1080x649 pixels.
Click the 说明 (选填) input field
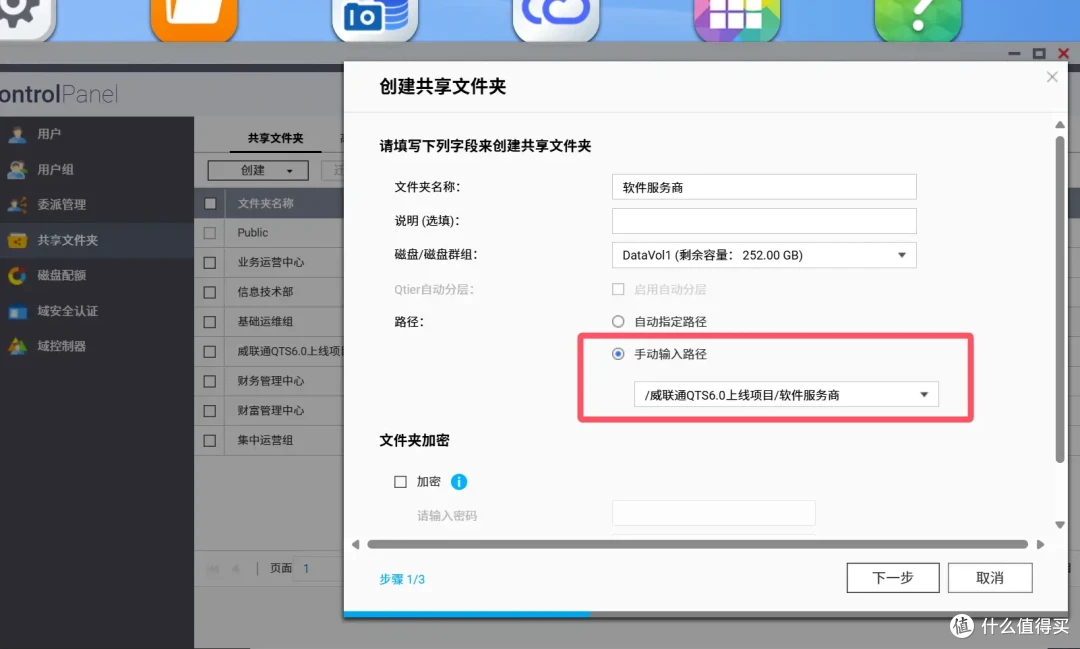(x=764, y=221)
